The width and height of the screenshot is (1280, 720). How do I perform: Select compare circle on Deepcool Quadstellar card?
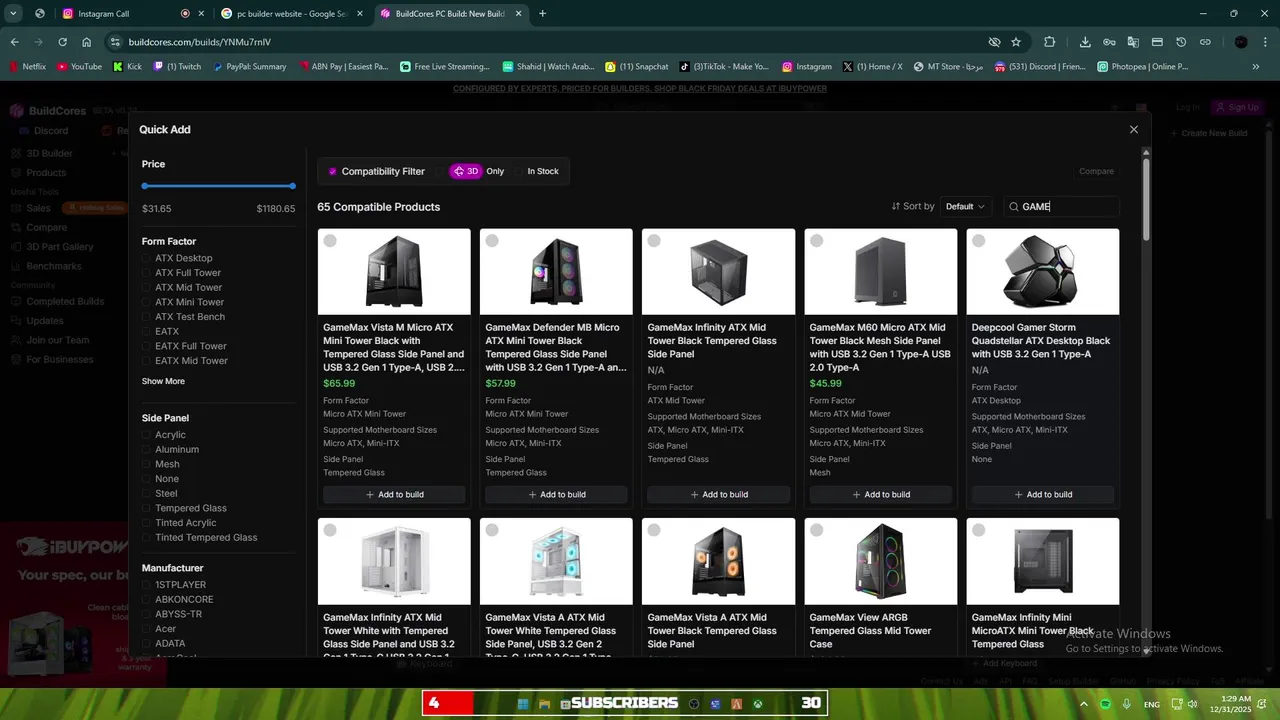[978, 241]
